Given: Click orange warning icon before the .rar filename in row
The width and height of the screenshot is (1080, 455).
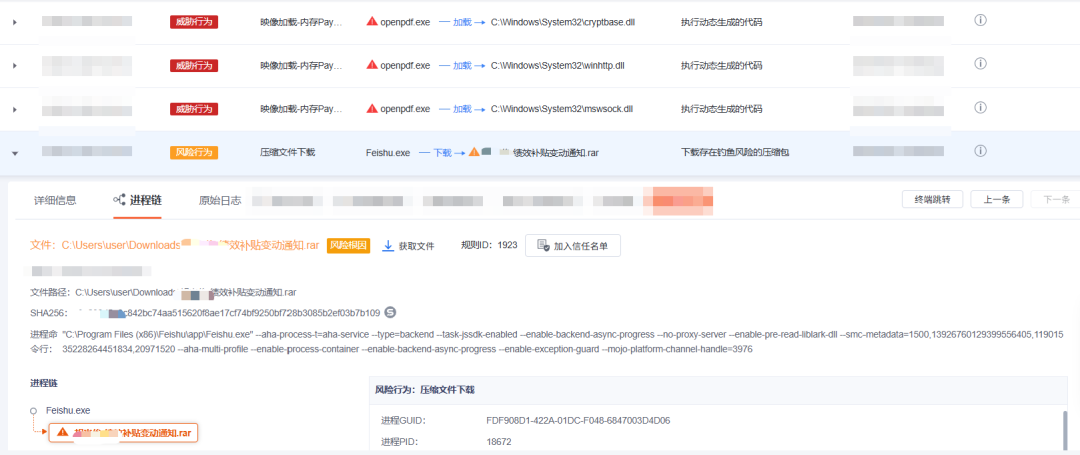Looking at the screenshot, I should [x=474, y=151].
